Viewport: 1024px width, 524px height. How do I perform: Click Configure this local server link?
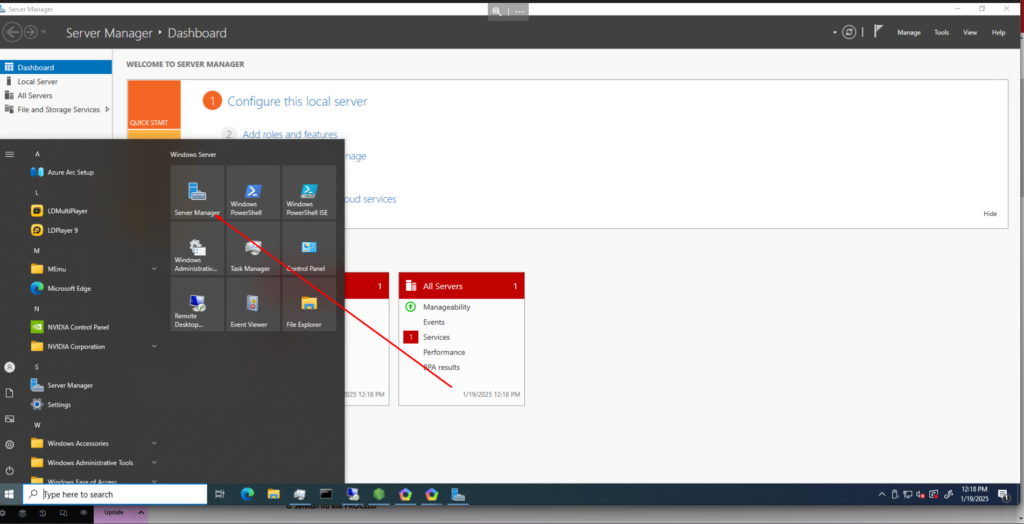click(297, 101)
